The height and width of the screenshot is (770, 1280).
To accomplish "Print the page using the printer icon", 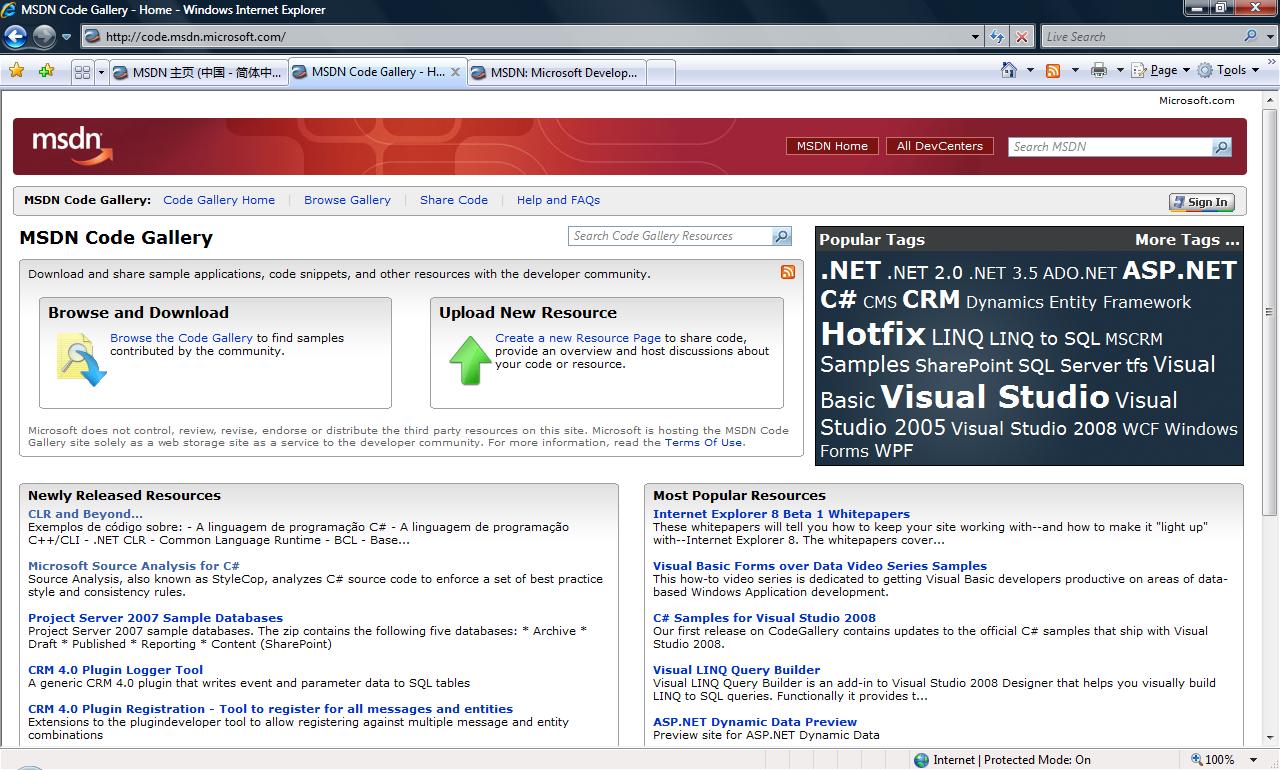I will pyautogui.click(x=1099, y=70).
